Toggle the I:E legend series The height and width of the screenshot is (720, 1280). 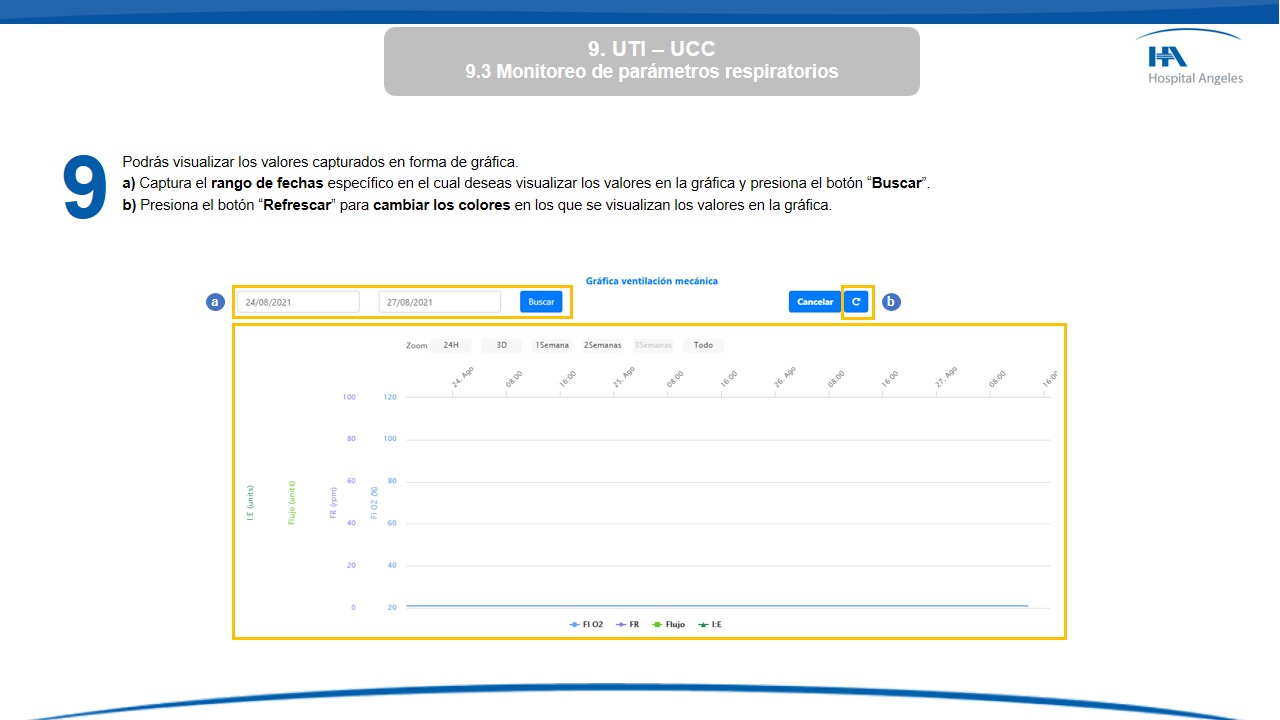coord(709,624)
